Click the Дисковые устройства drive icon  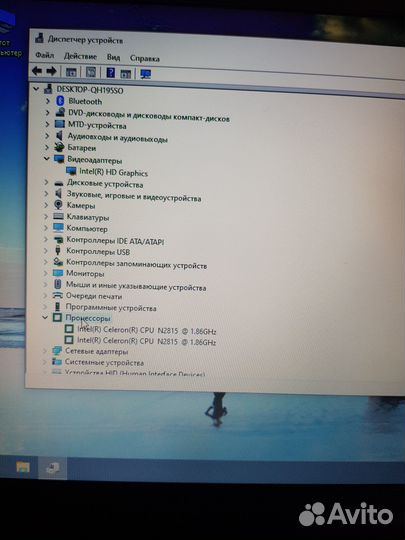59,183
